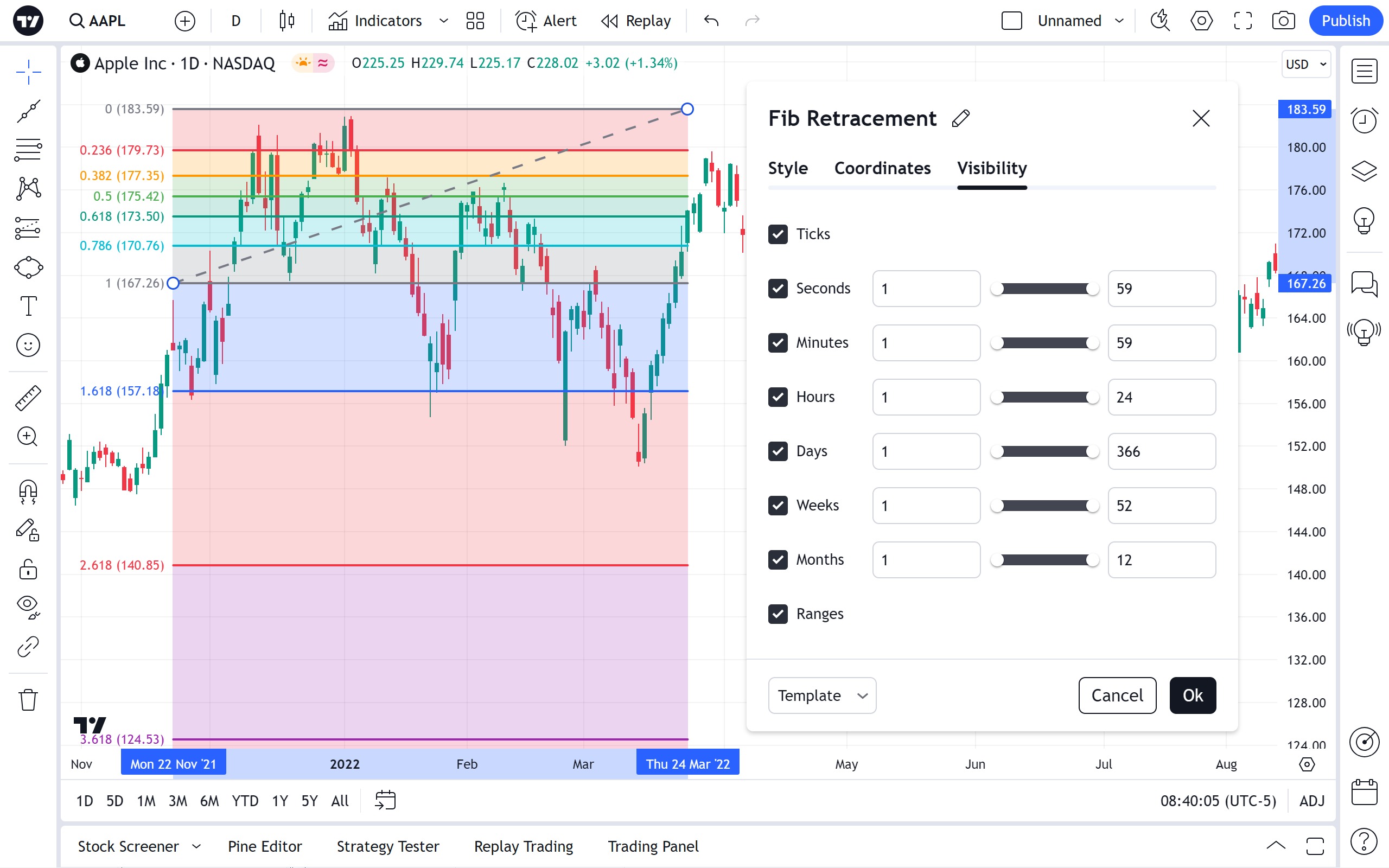Uncheck the Ticks checkbox

click(x=778, y=234)
